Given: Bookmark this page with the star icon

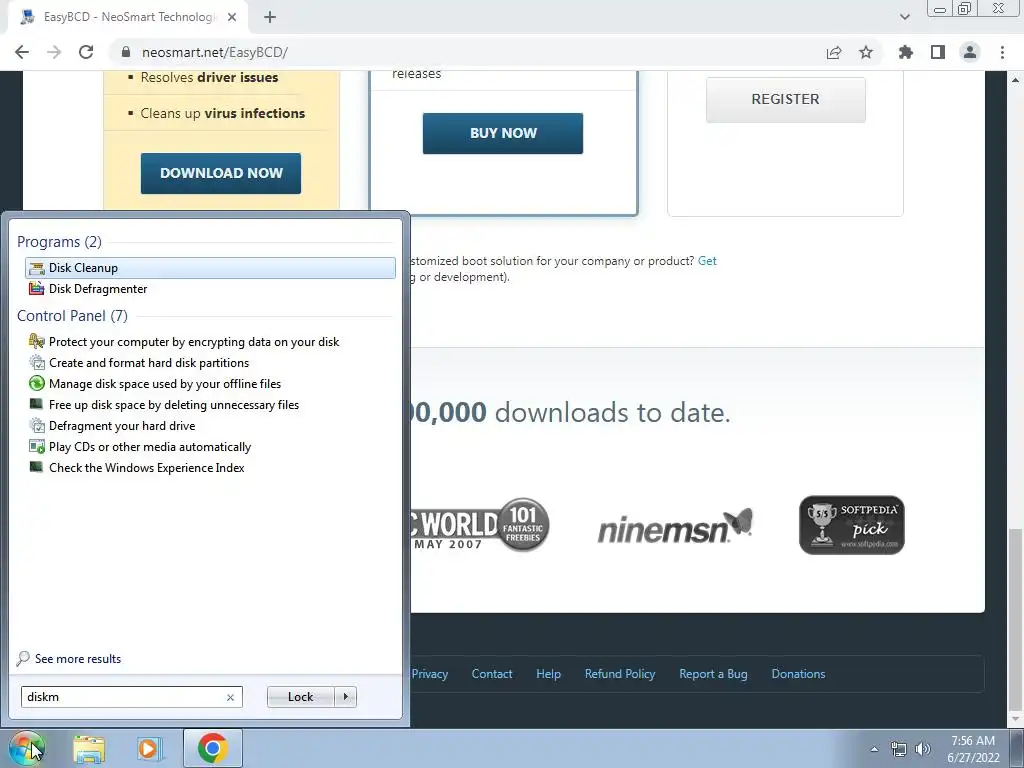Looking at the screenshot, I should click(x=866, y=52).
